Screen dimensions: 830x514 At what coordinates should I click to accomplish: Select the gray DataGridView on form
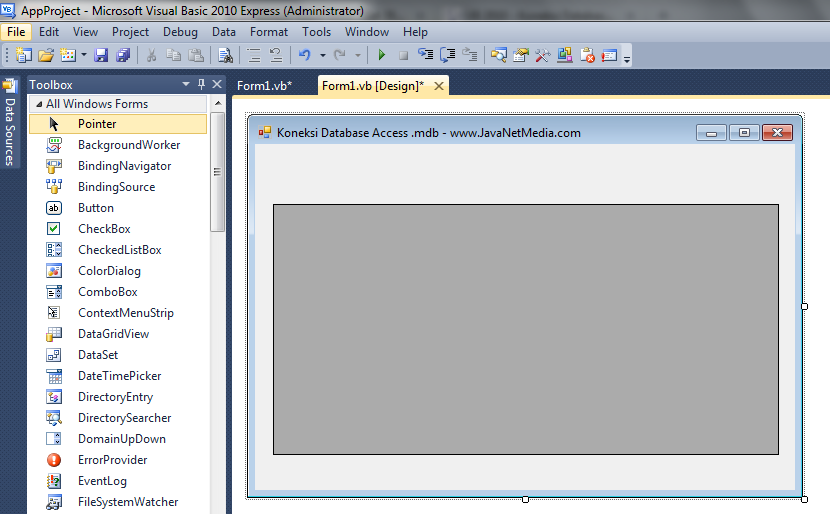click(526, 329)
